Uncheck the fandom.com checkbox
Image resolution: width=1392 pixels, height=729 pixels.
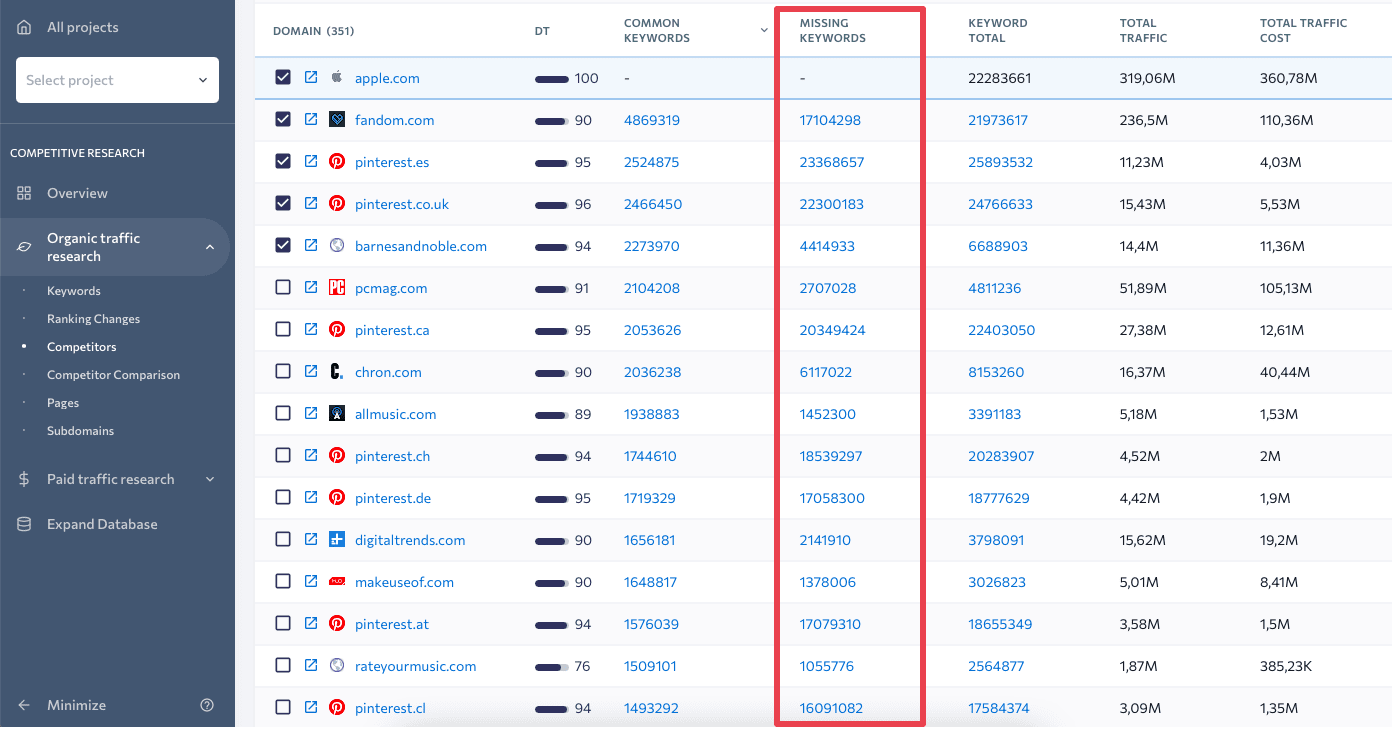coord(283,119)
